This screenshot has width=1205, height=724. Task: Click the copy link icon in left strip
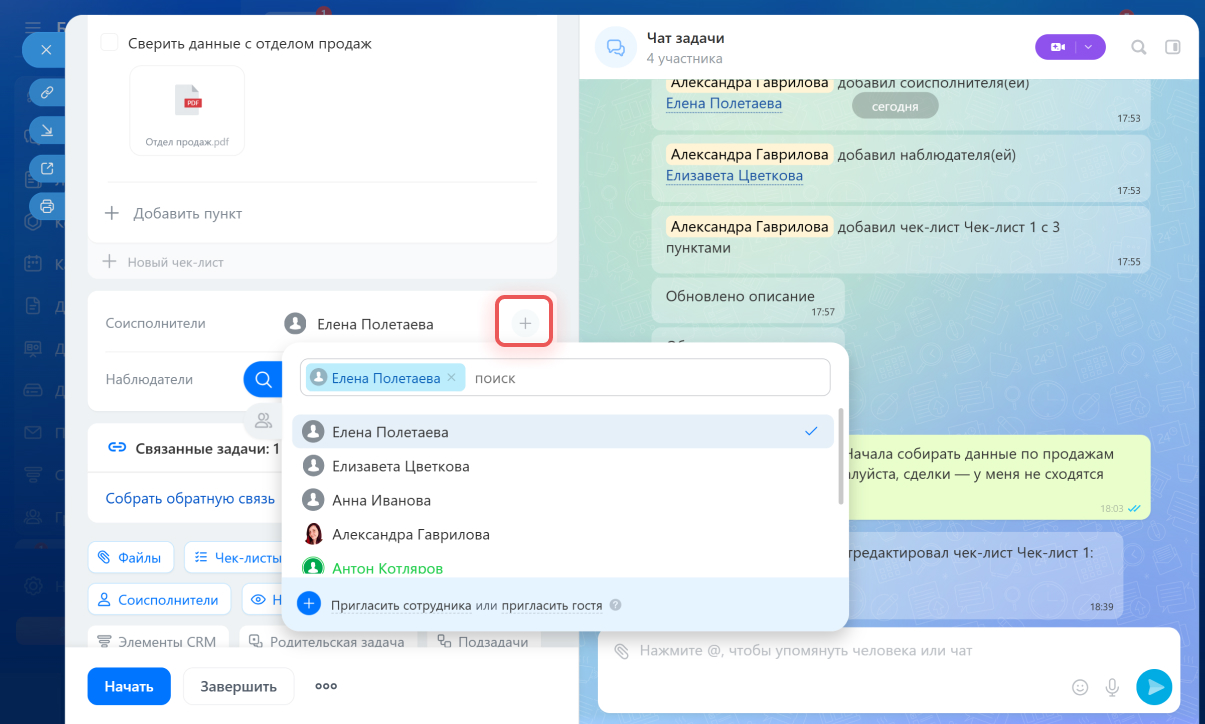(46, 93)
